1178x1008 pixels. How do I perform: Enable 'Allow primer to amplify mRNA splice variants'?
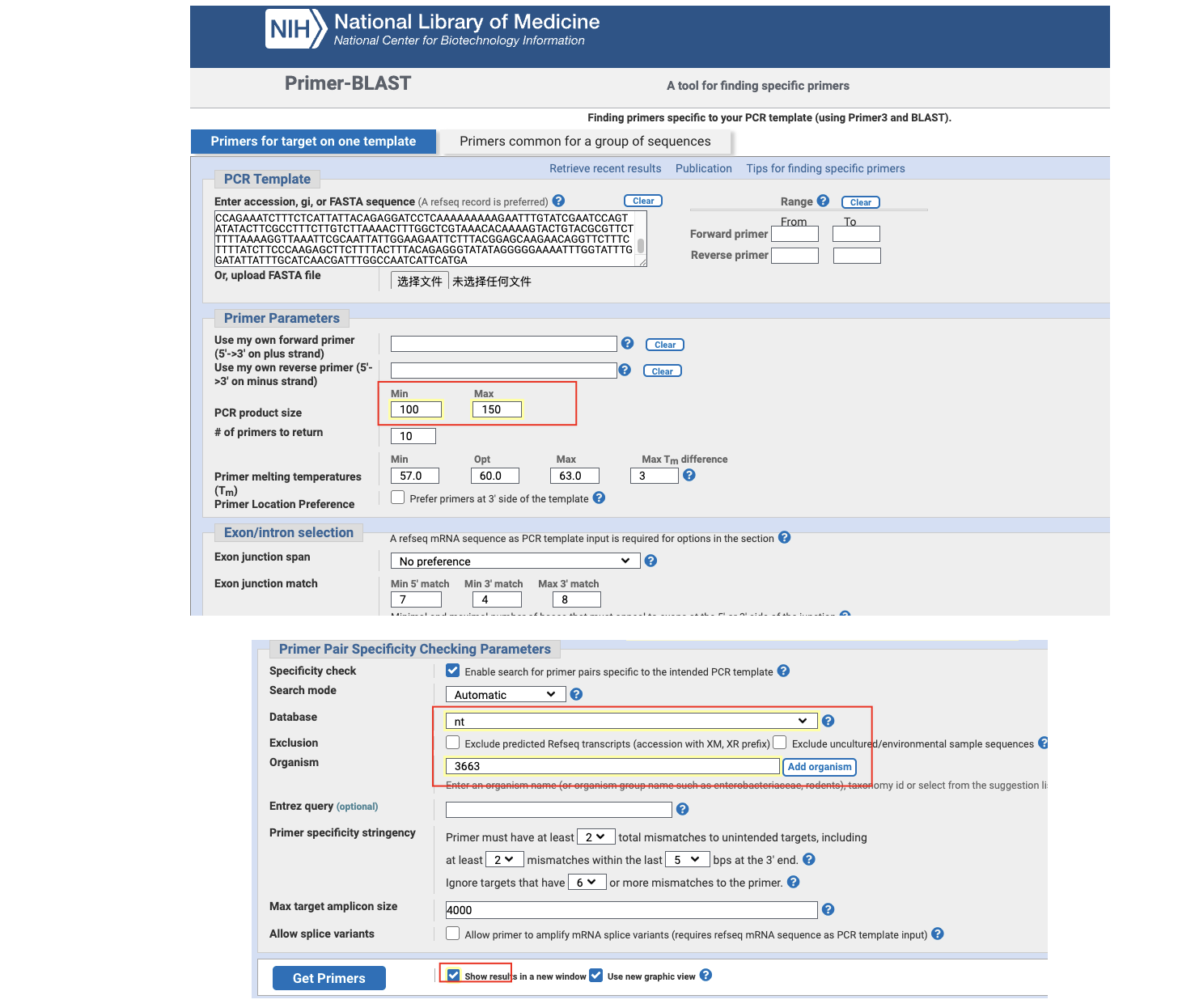tap(453, 934)
